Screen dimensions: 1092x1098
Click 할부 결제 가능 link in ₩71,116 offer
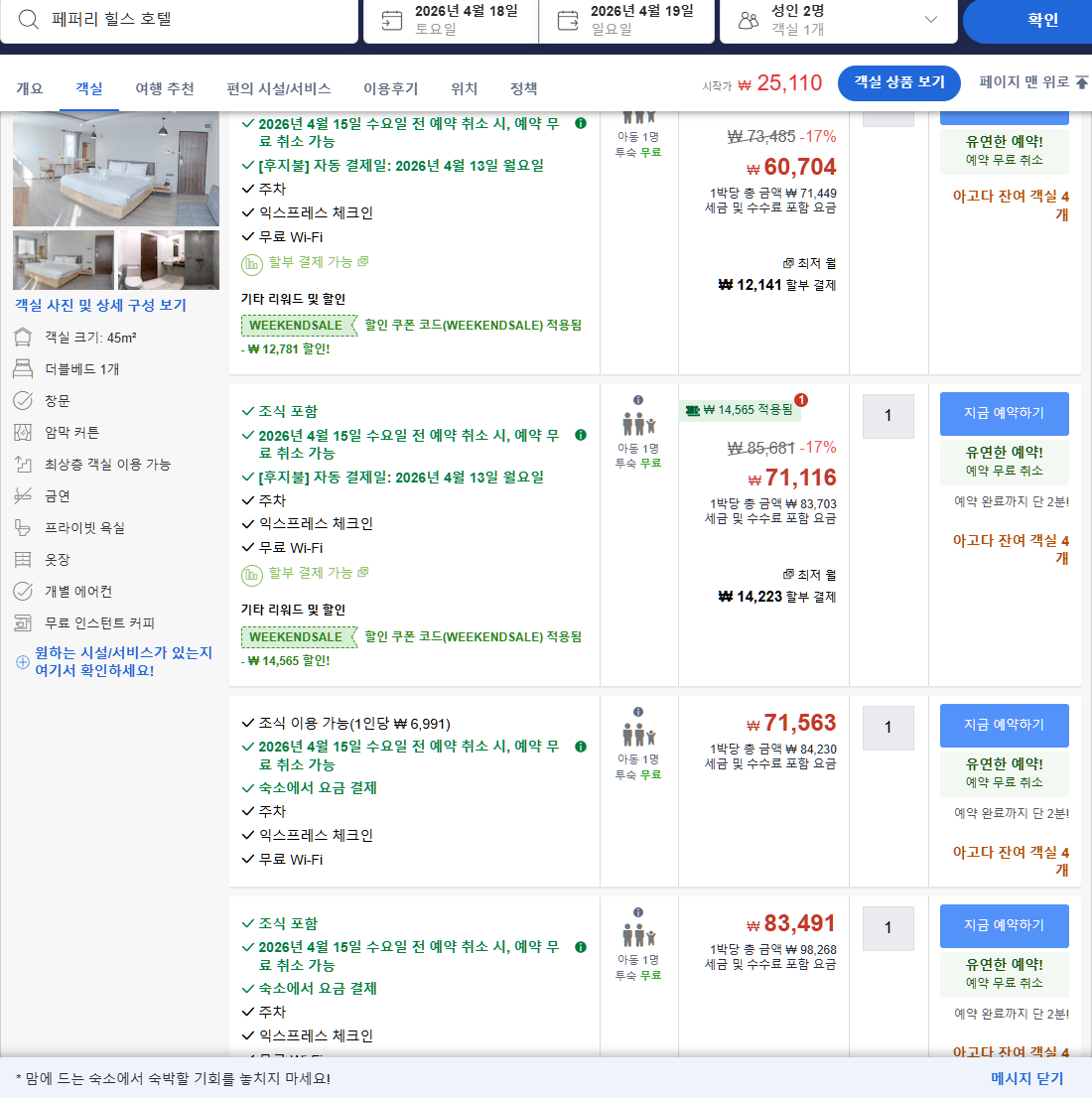tap(318, 573)
